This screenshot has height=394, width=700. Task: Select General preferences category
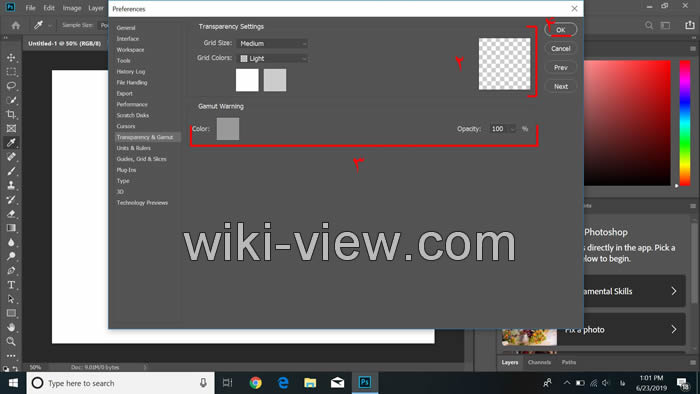click(126, 28)
